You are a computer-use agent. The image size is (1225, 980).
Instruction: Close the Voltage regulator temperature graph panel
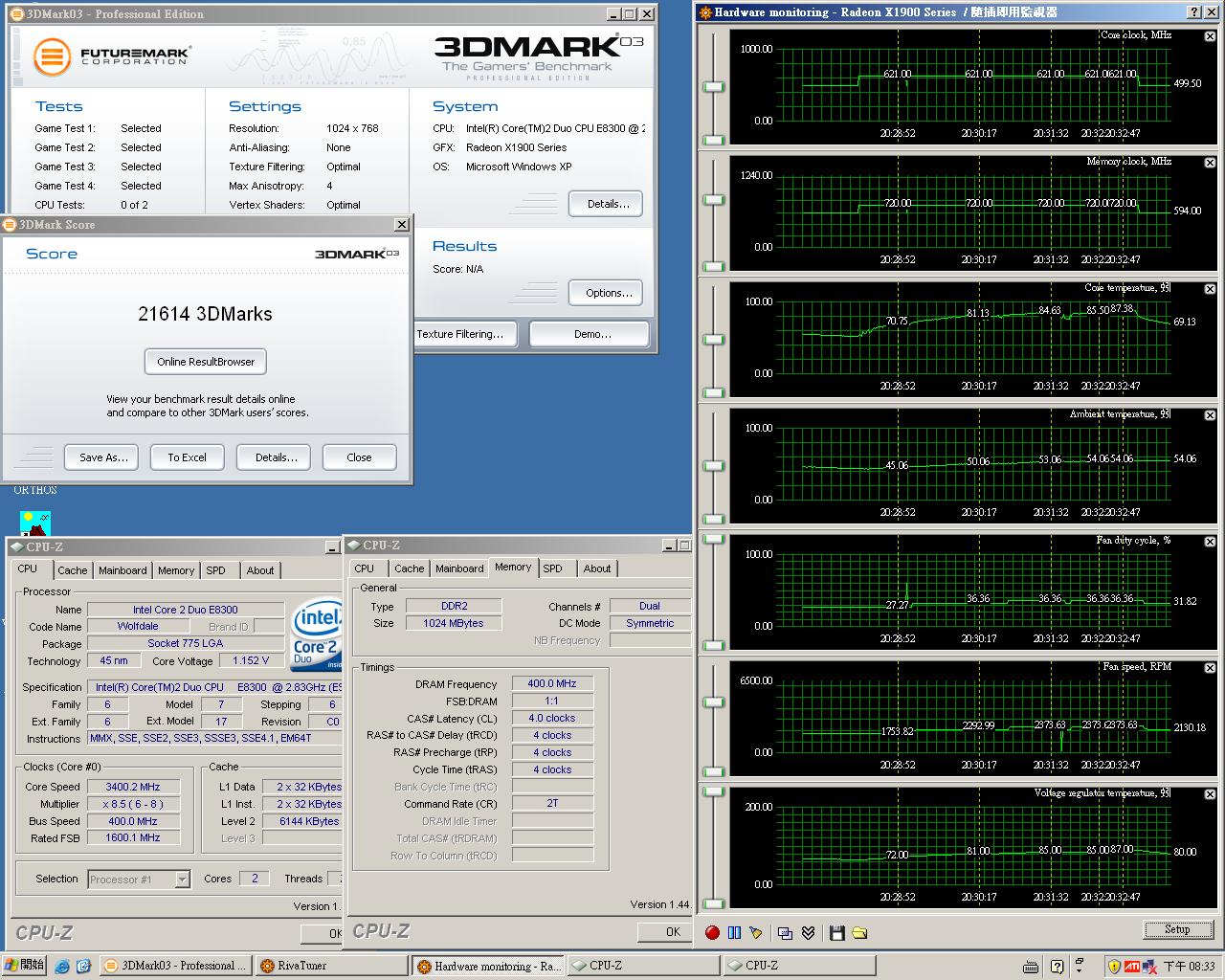point(1210,794)
